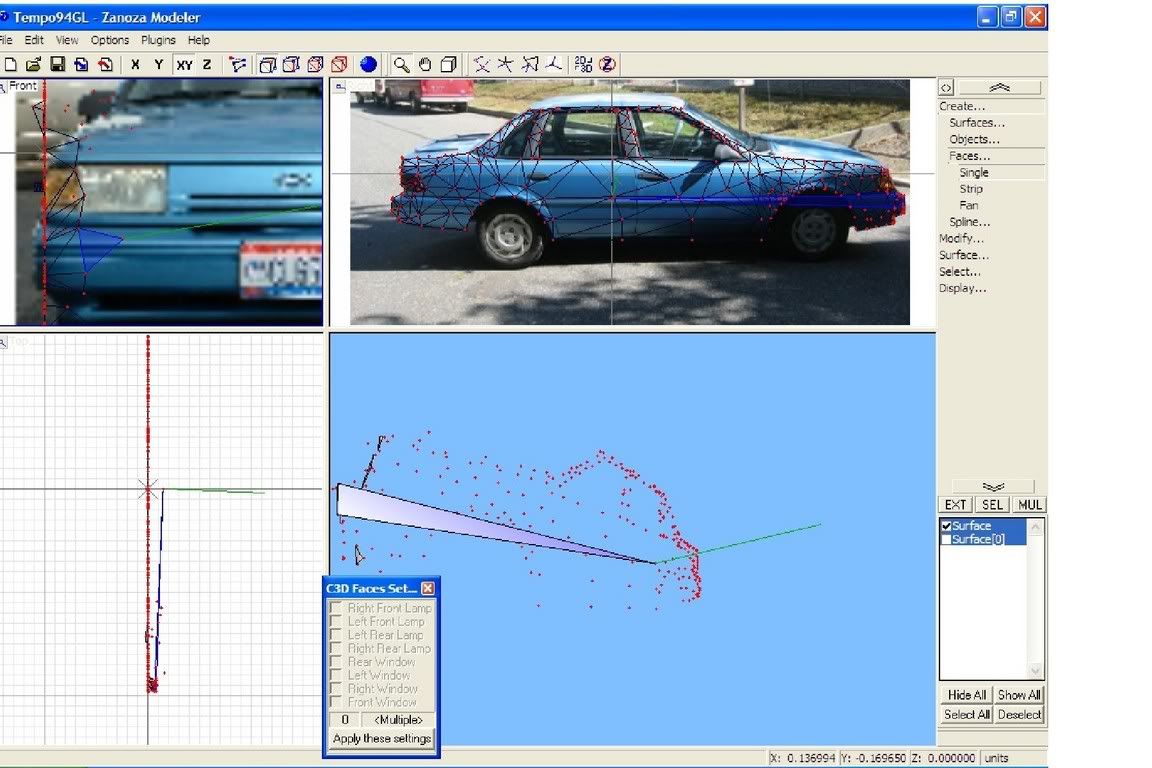Open the Plugins menu
1152x768 pixels.
[158, 40]
